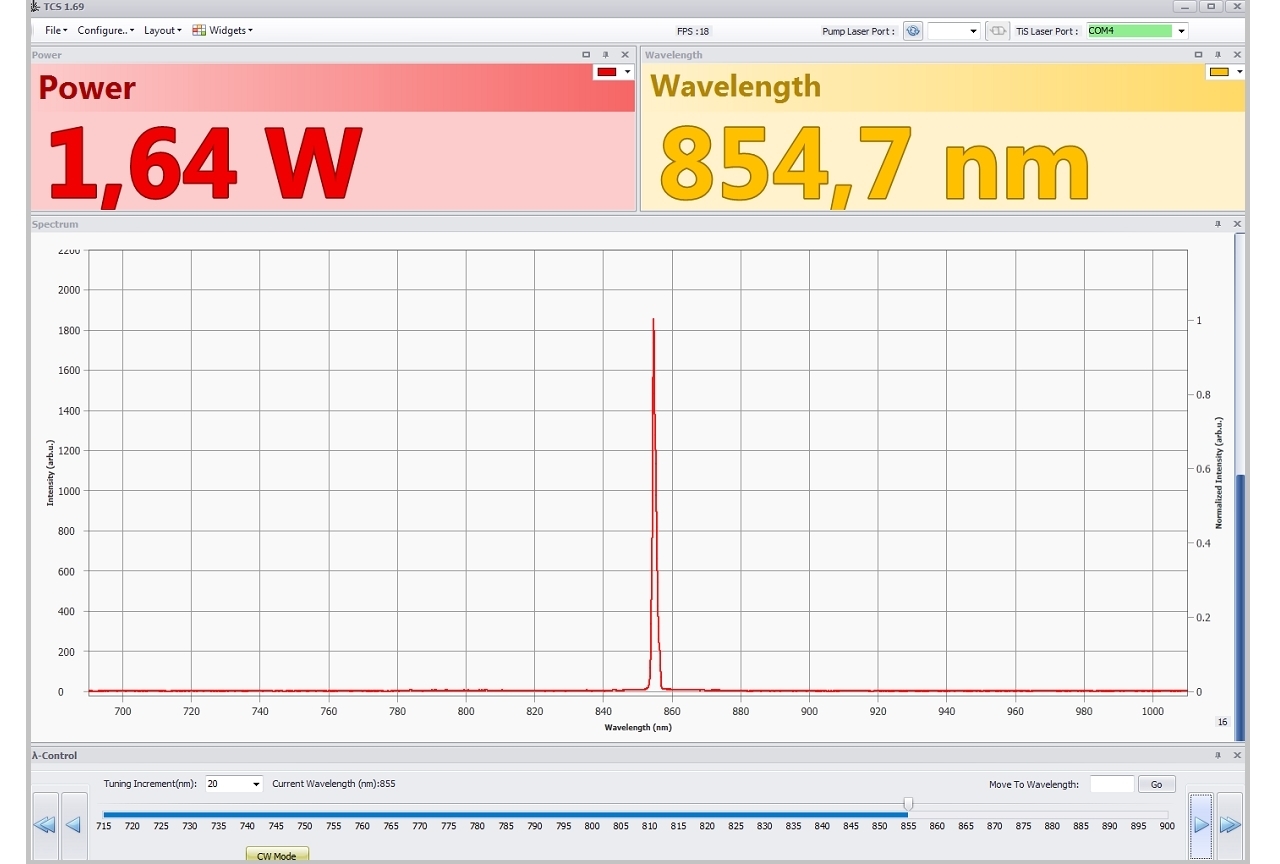1280x864 pixels.
Task: Pin the Spectrum panel
Action: coord(1217,224)
